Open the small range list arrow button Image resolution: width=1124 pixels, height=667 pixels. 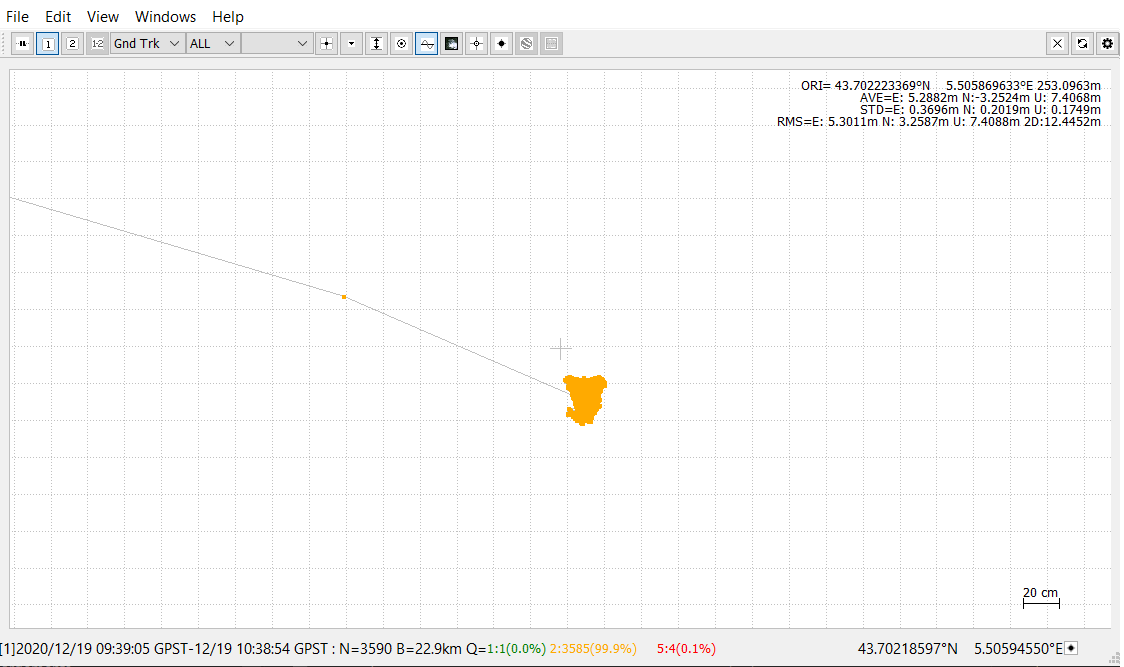coord(351,44)
